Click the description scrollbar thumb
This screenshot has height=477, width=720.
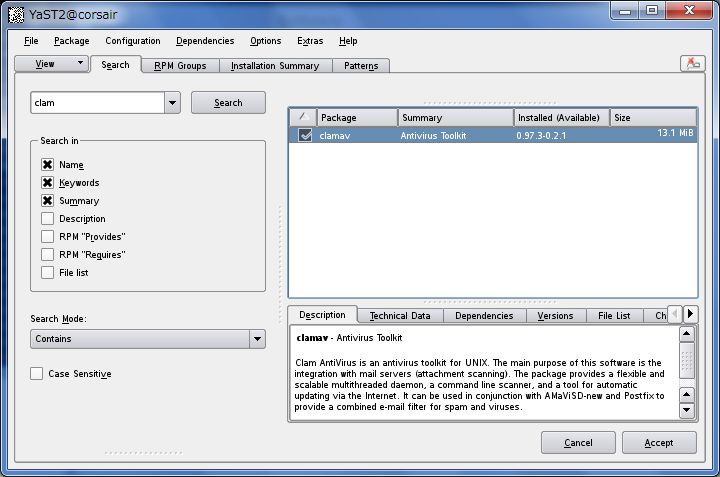[686, 360]
